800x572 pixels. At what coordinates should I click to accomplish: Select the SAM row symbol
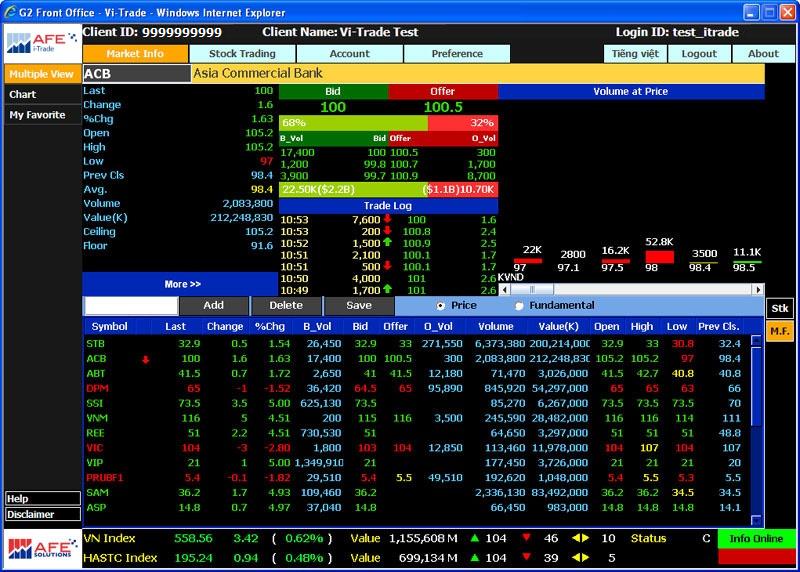pyautogui.click(x=97, y=492)
